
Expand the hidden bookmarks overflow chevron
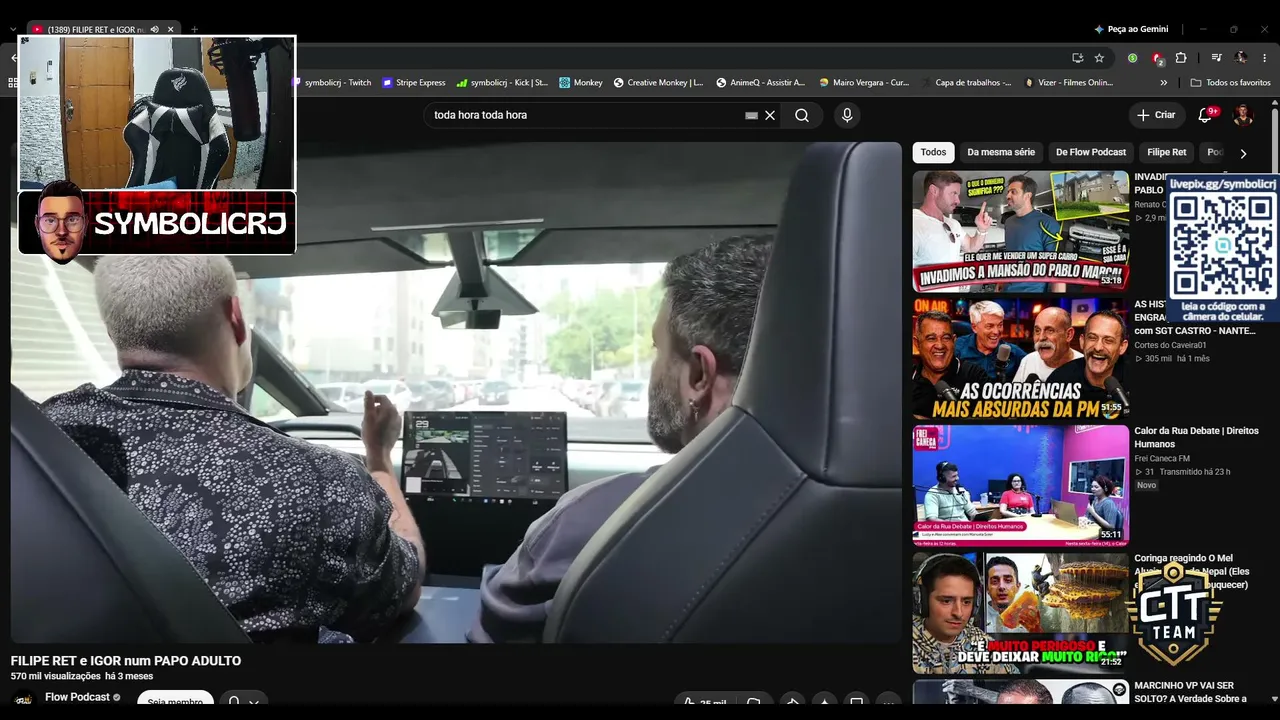pyautogui.click(x=1164, y=83)
